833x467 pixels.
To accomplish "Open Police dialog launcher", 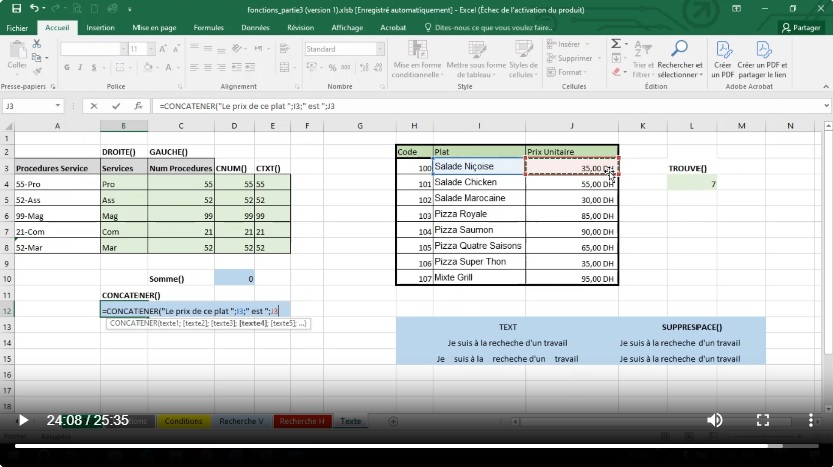I will [x=180, y=87].
